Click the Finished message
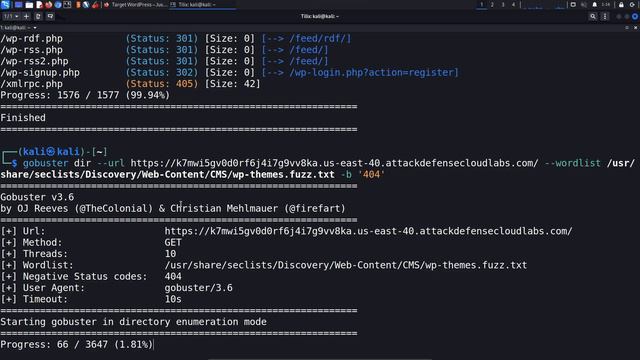640x360 pixels. click(23, 118)
